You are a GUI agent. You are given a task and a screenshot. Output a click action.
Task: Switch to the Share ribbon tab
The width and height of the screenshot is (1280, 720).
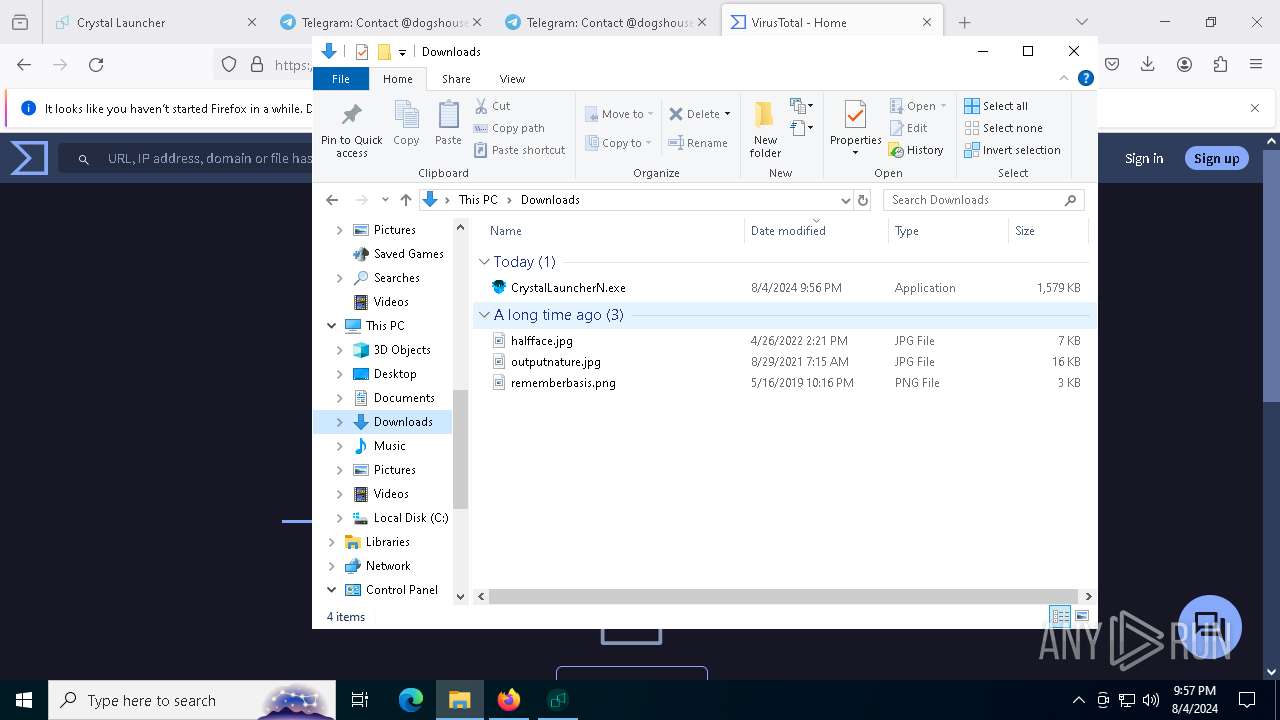(x=456, y=79)
